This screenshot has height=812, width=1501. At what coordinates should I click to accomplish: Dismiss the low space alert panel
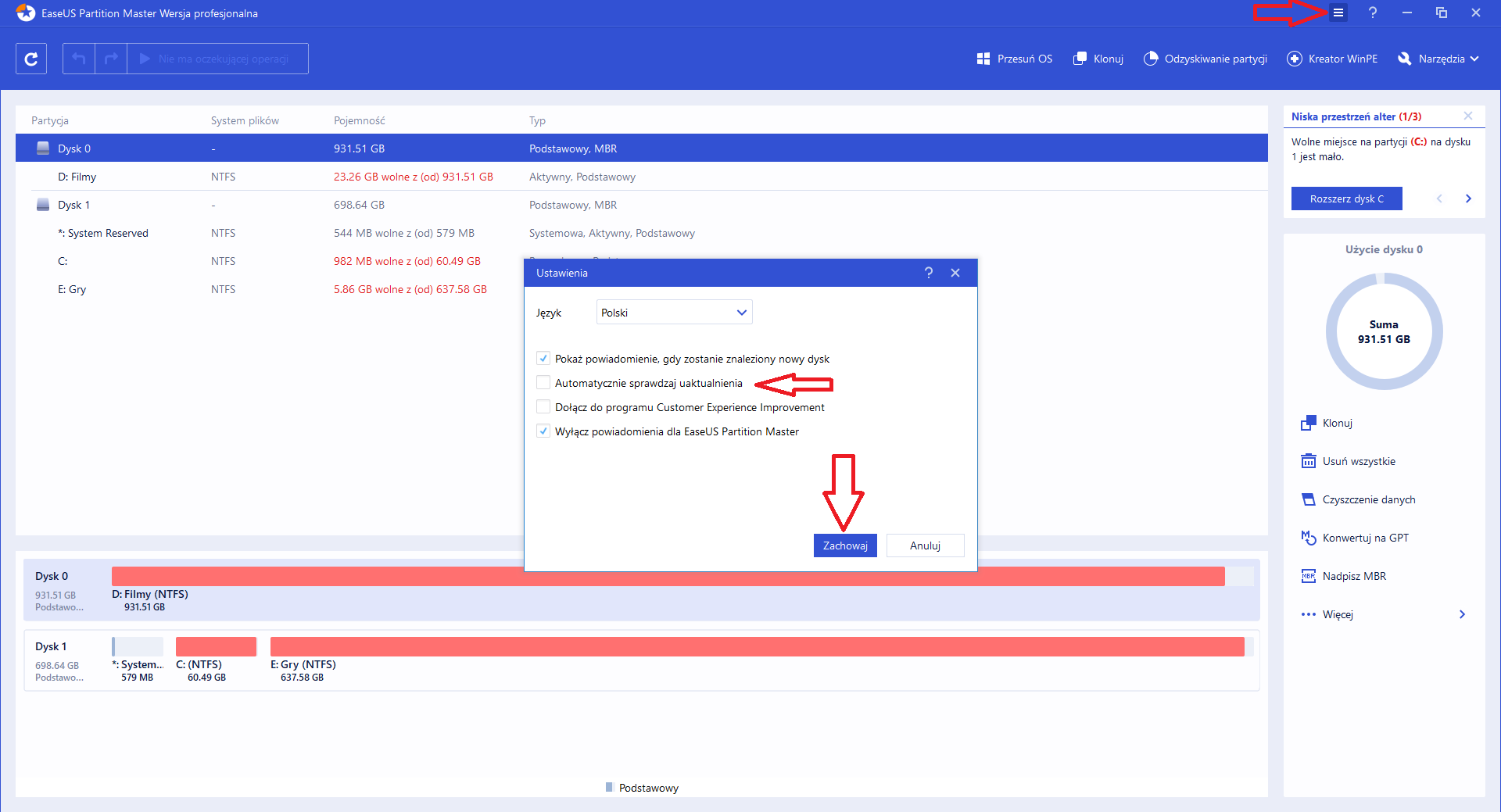click(x=1468, y=116)
